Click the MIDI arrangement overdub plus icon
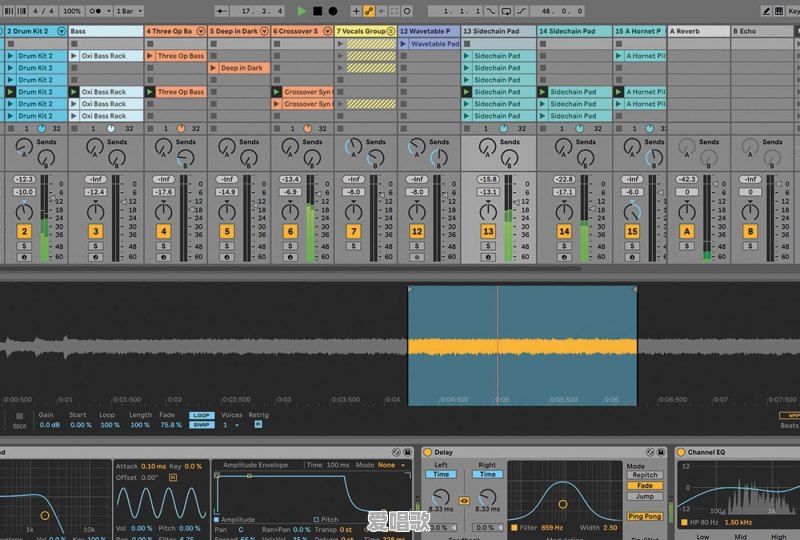 356,11
